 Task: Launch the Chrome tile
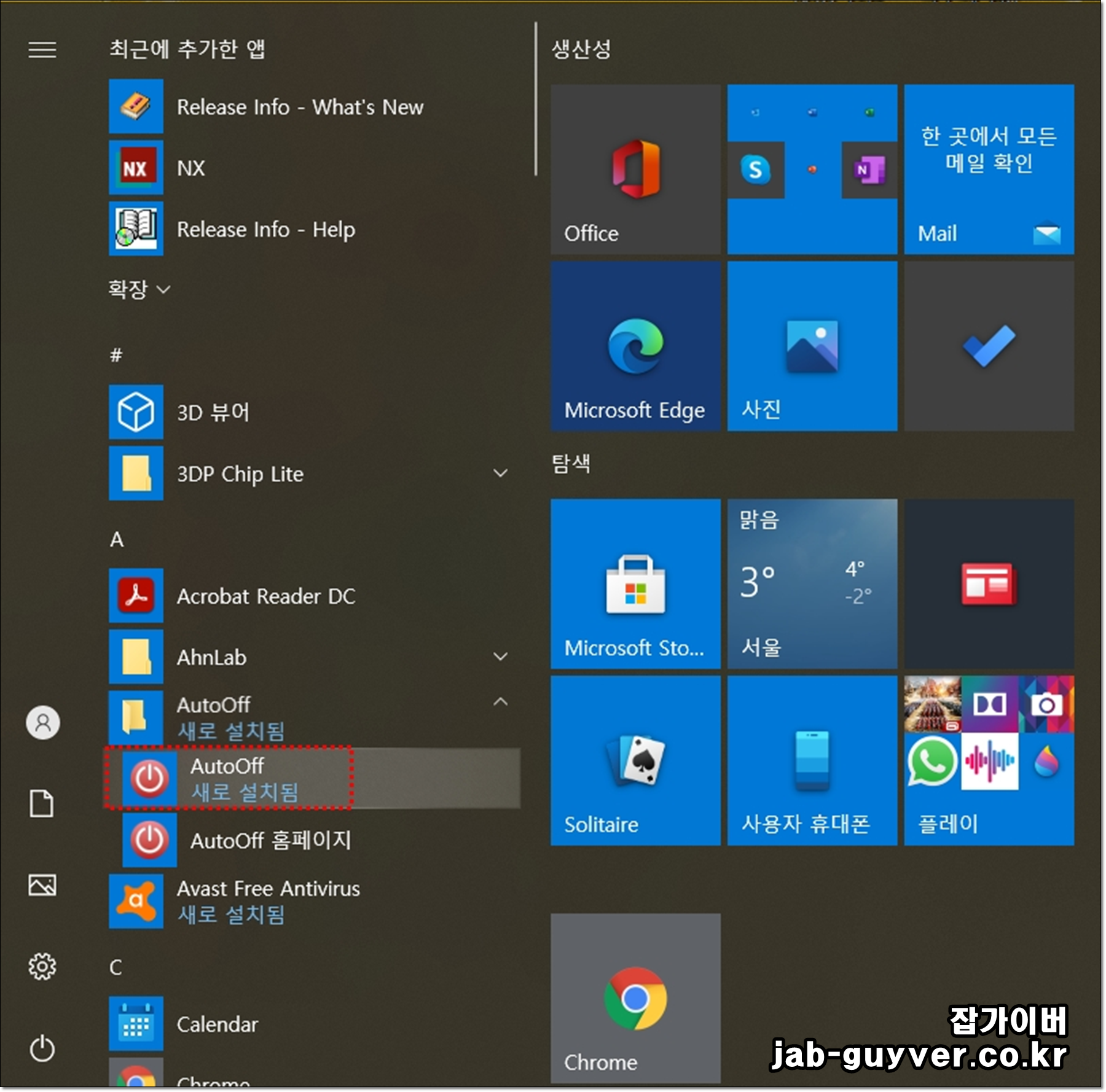(635, 998)
